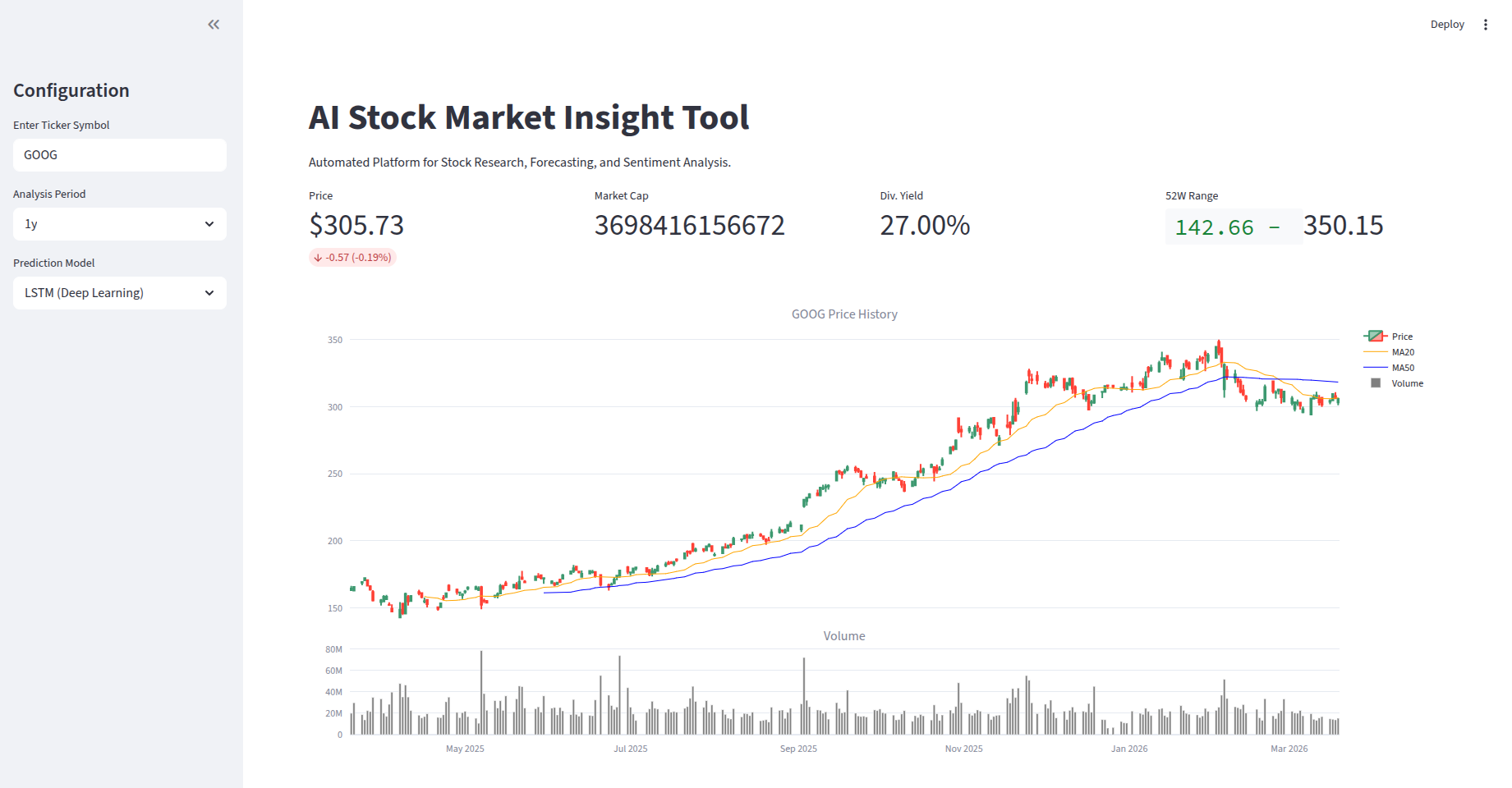Click the -0.57 (-0.19%) change badge
The image size is (1512, 788).
[x=352, y=257]
